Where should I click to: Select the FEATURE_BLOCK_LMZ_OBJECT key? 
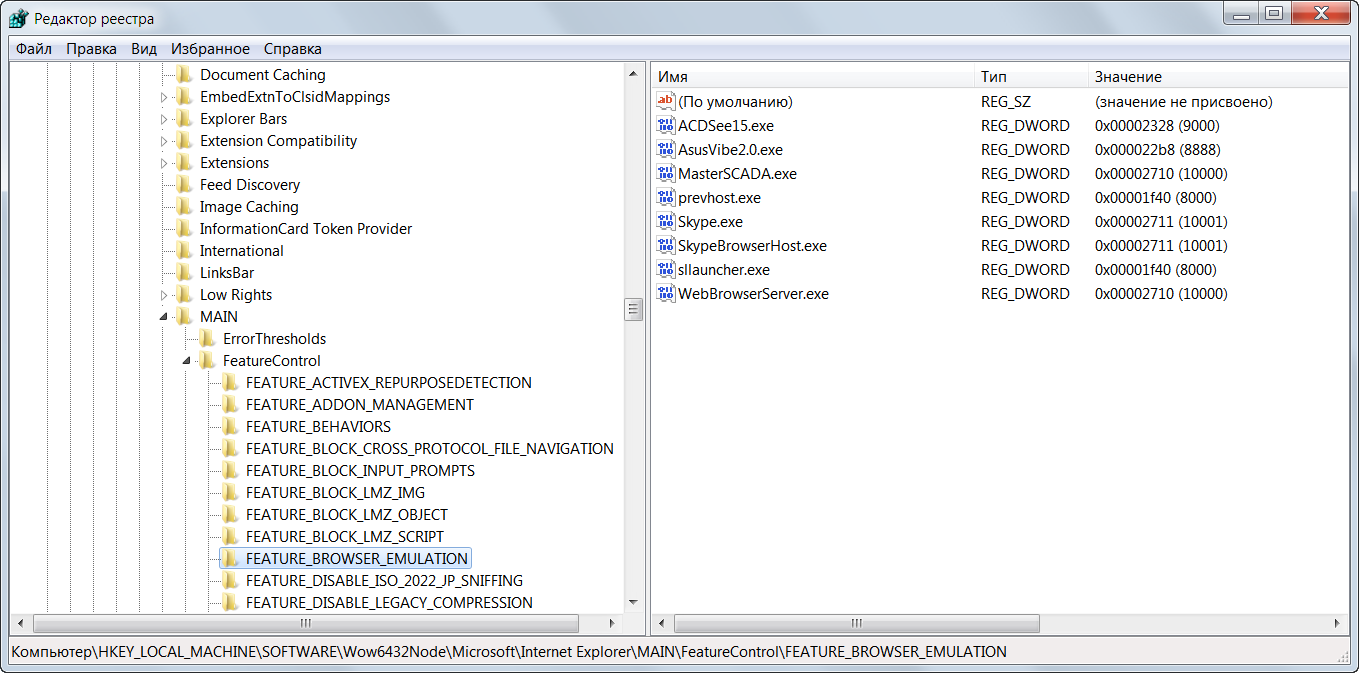pos(347,514)
